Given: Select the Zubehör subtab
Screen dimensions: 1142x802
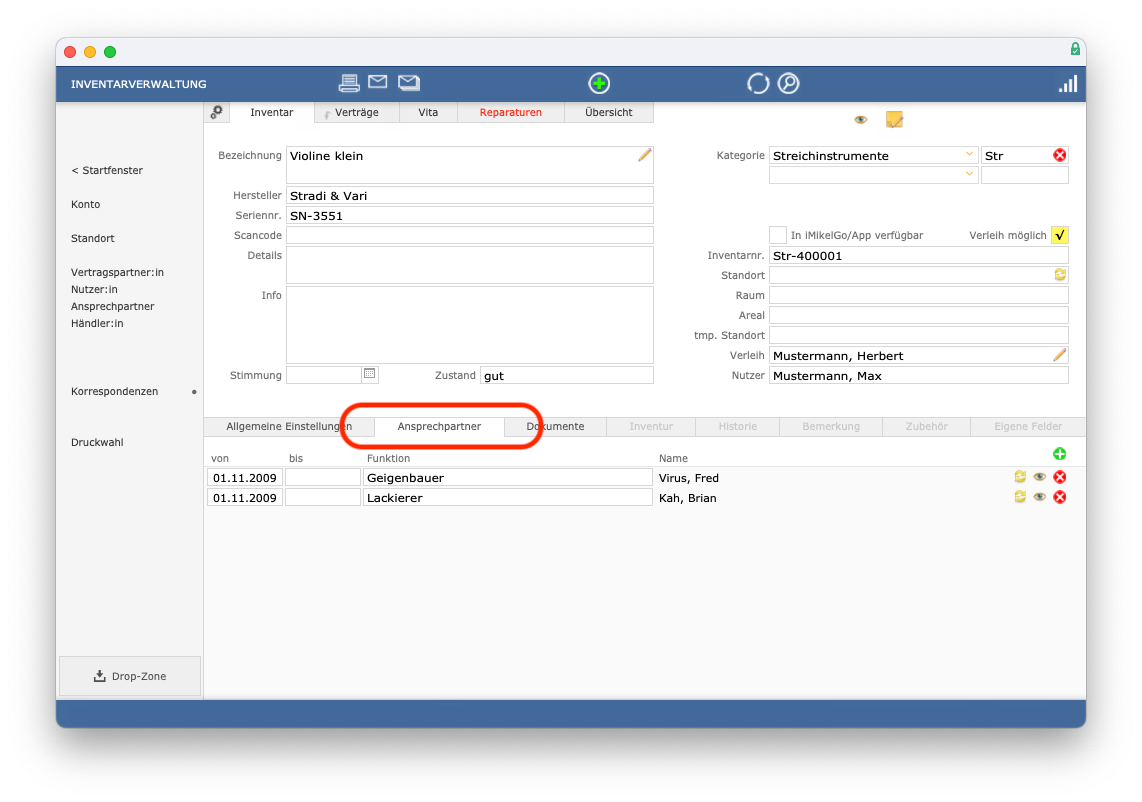Looking at the screenshot, I should [926, 426].
